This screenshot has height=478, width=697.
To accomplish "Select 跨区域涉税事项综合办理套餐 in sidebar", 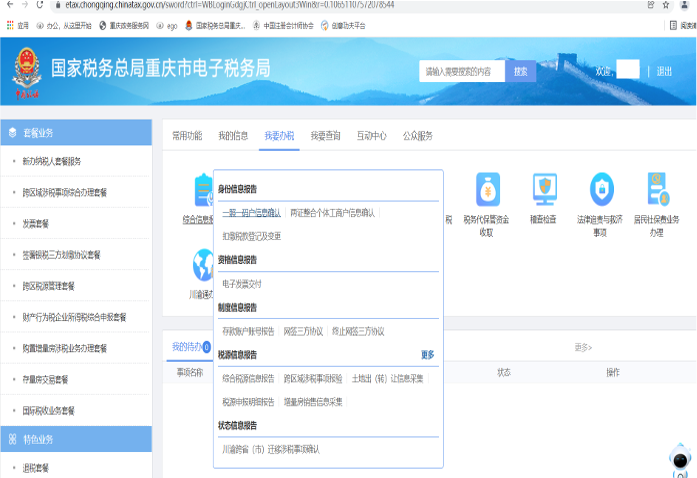I will pyautogui.click(x=64, y=193).
